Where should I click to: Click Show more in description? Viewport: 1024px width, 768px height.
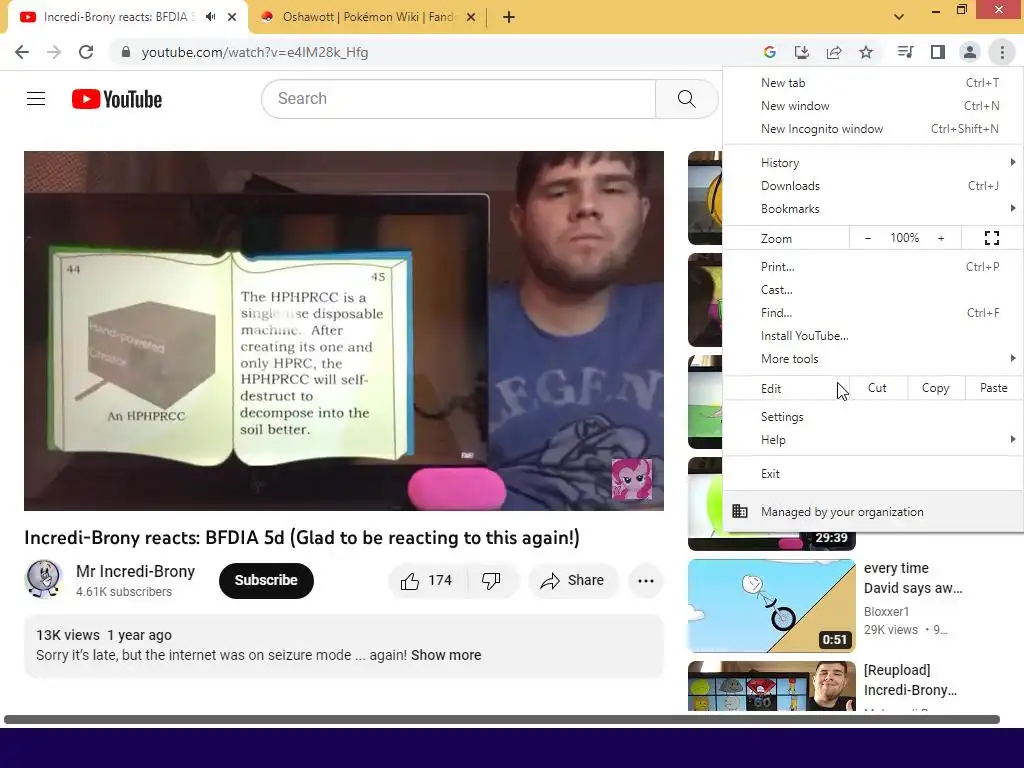446,655
